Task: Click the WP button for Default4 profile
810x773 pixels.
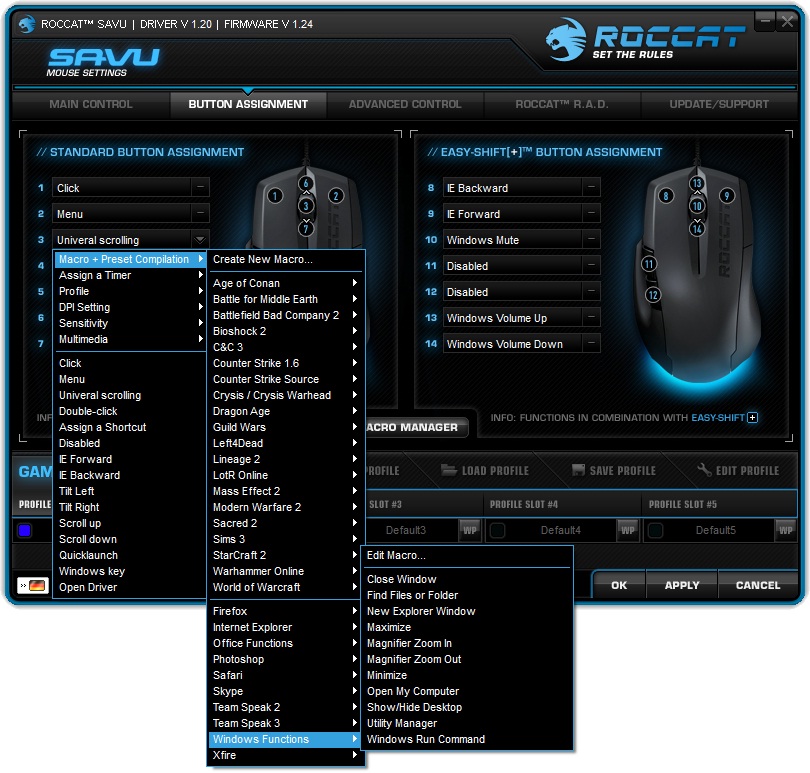Action: [x=628, y=530]
